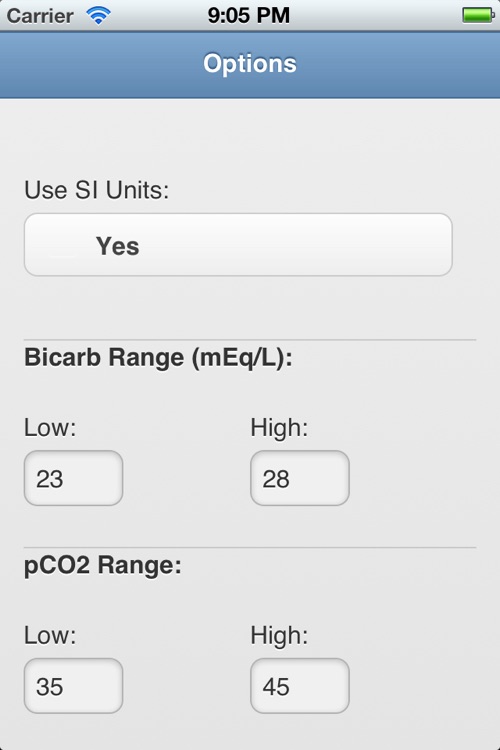The height and width of the screenshot is (750, 500).
Task: Select the Use SI Units label
Action: (97, 190)
